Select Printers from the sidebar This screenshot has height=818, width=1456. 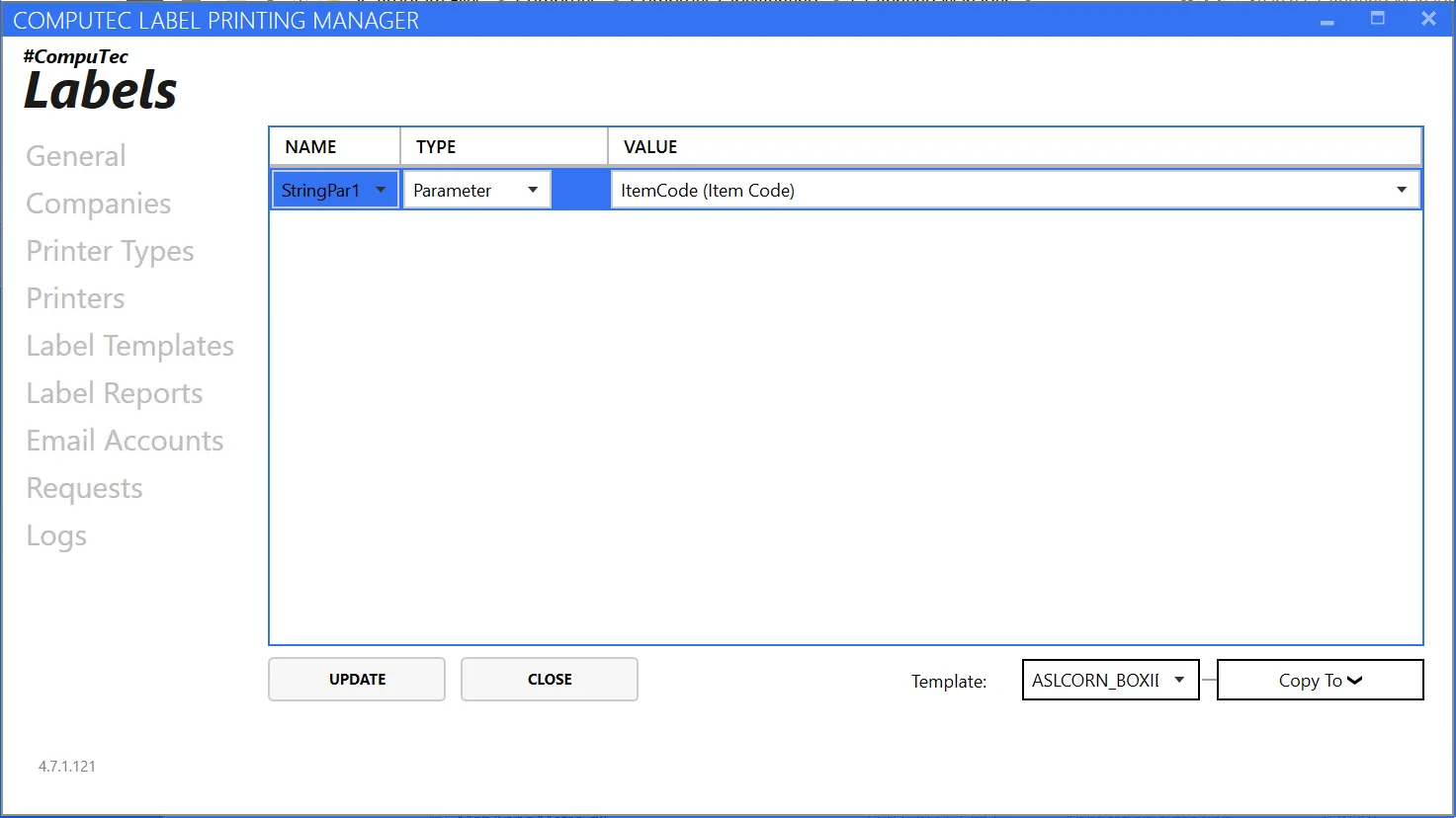75,298
